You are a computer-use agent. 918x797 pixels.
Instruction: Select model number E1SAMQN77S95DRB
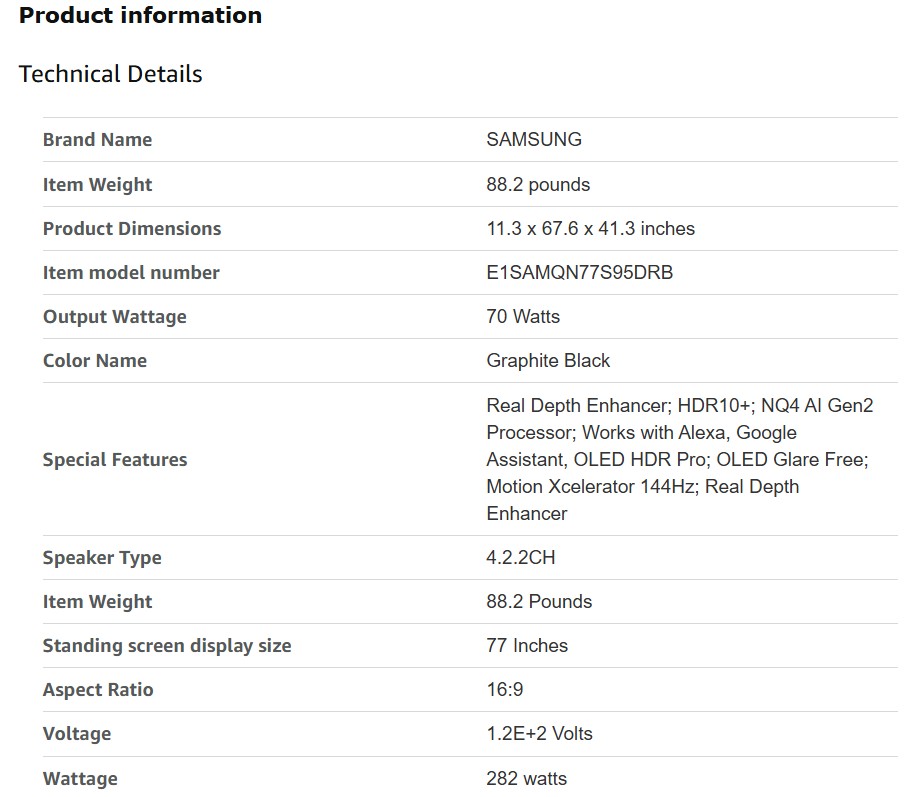579,273
